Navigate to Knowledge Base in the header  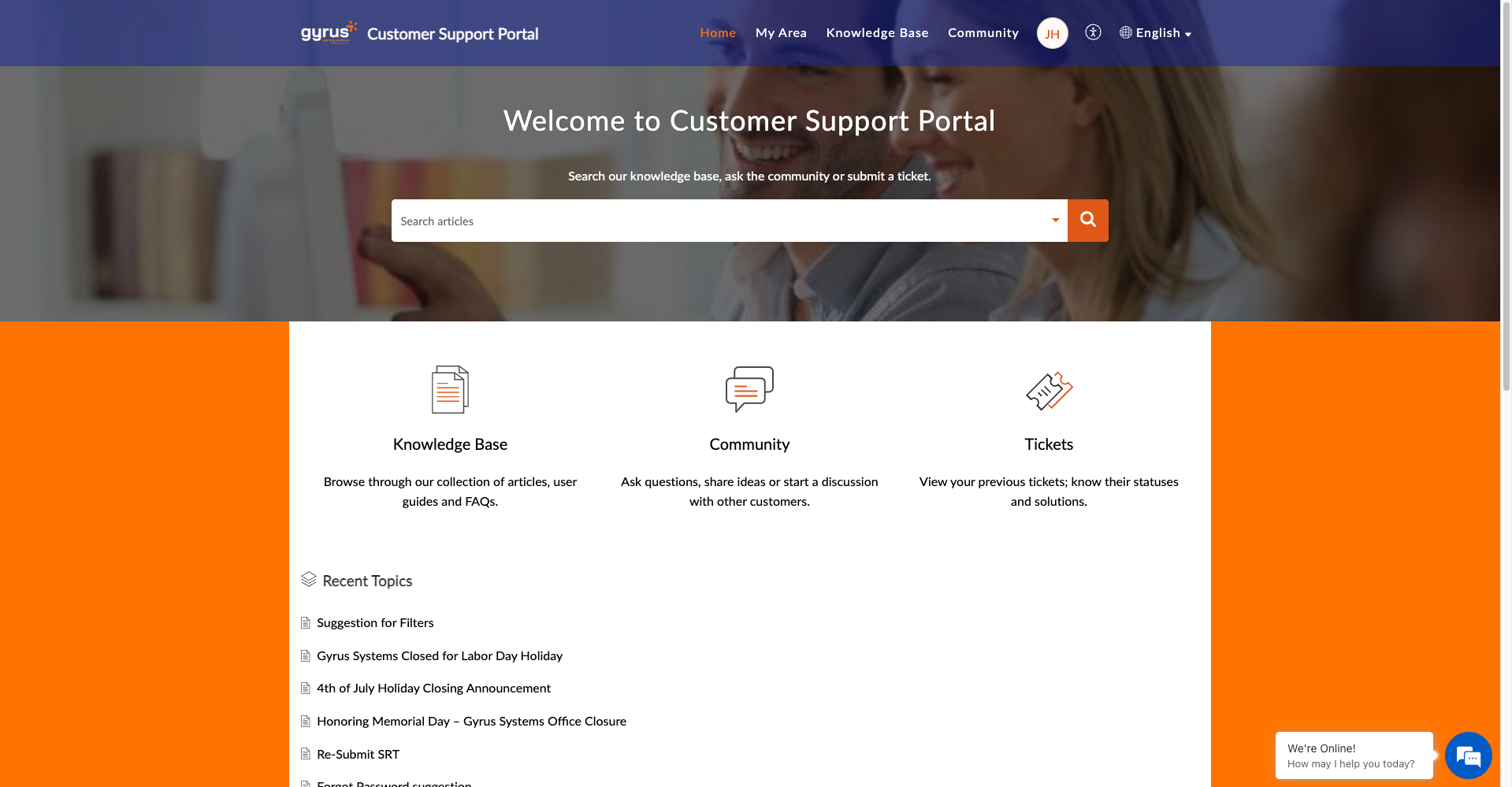pyautogui.click(x=877, y=33)
